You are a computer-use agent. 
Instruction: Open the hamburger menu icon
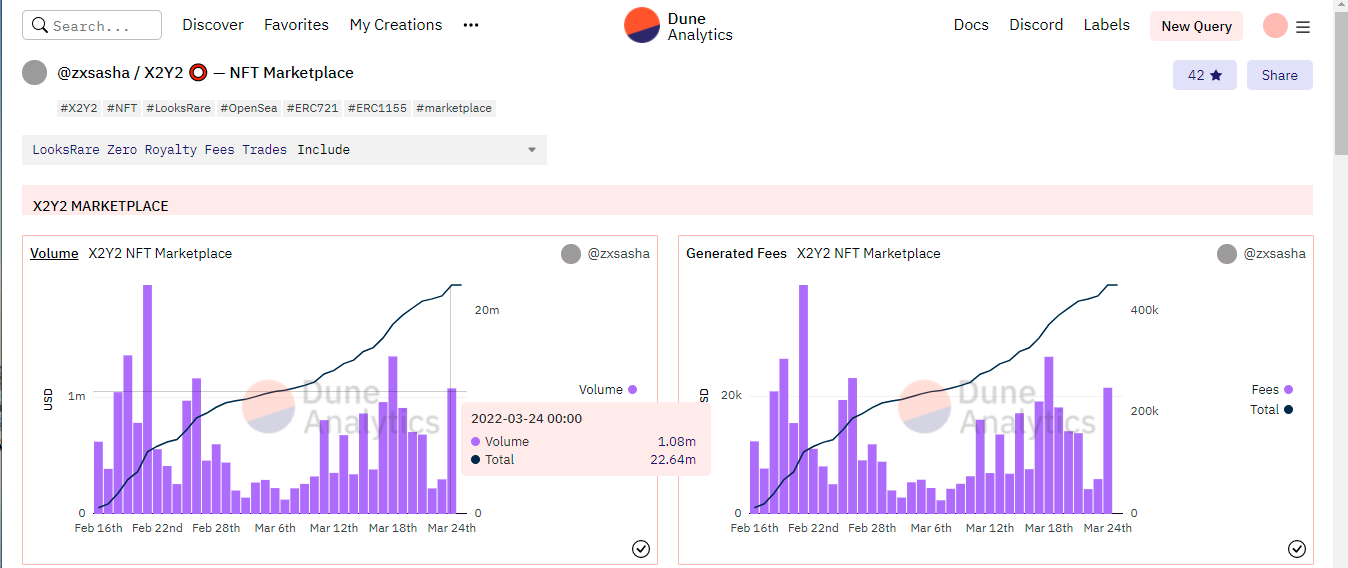click(1302, 27)
